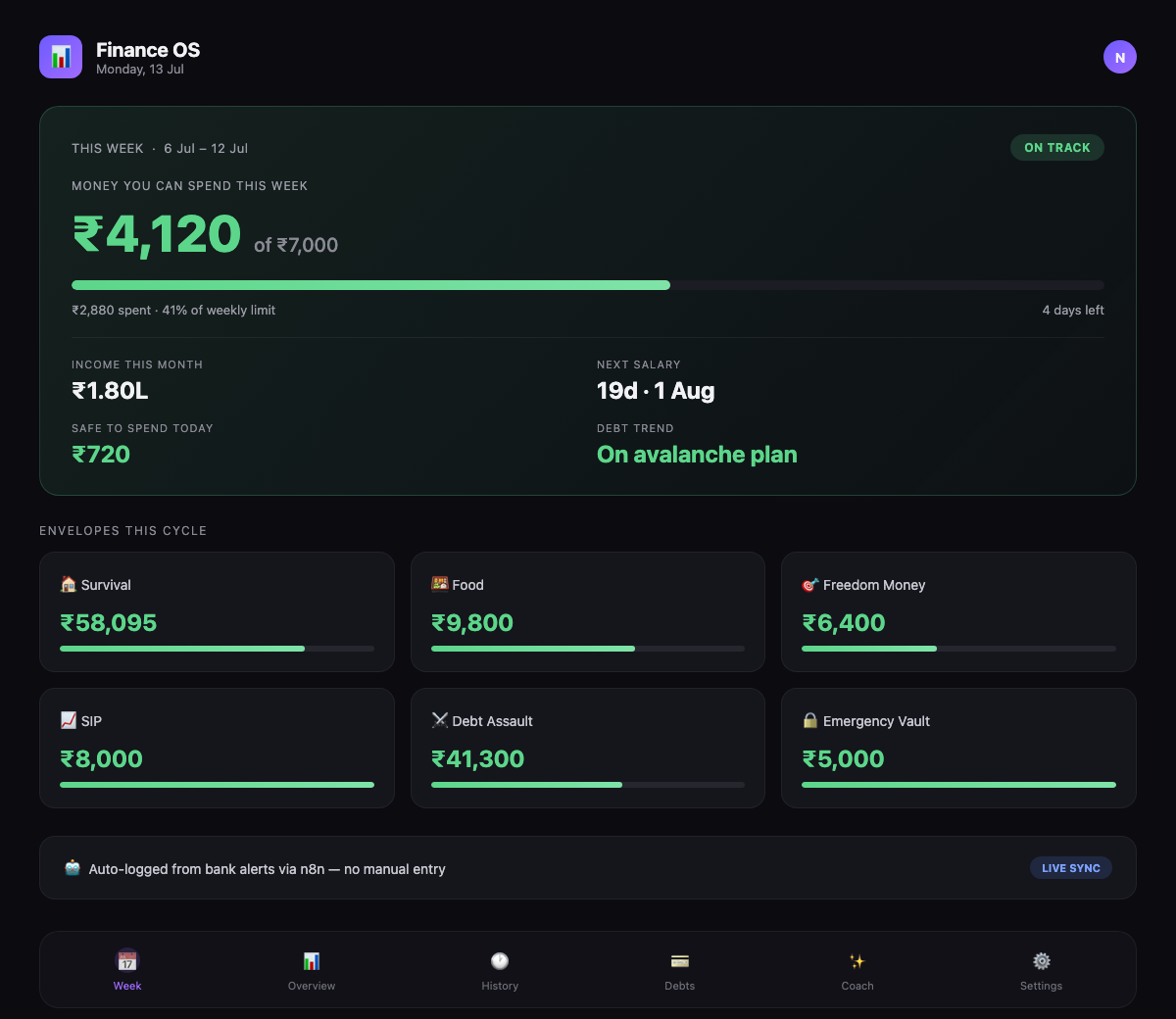Click the ₹1.80L income value
The height and width of the screenshot is (1019, 1176).
pyautogui.click(x=110, y=391)
